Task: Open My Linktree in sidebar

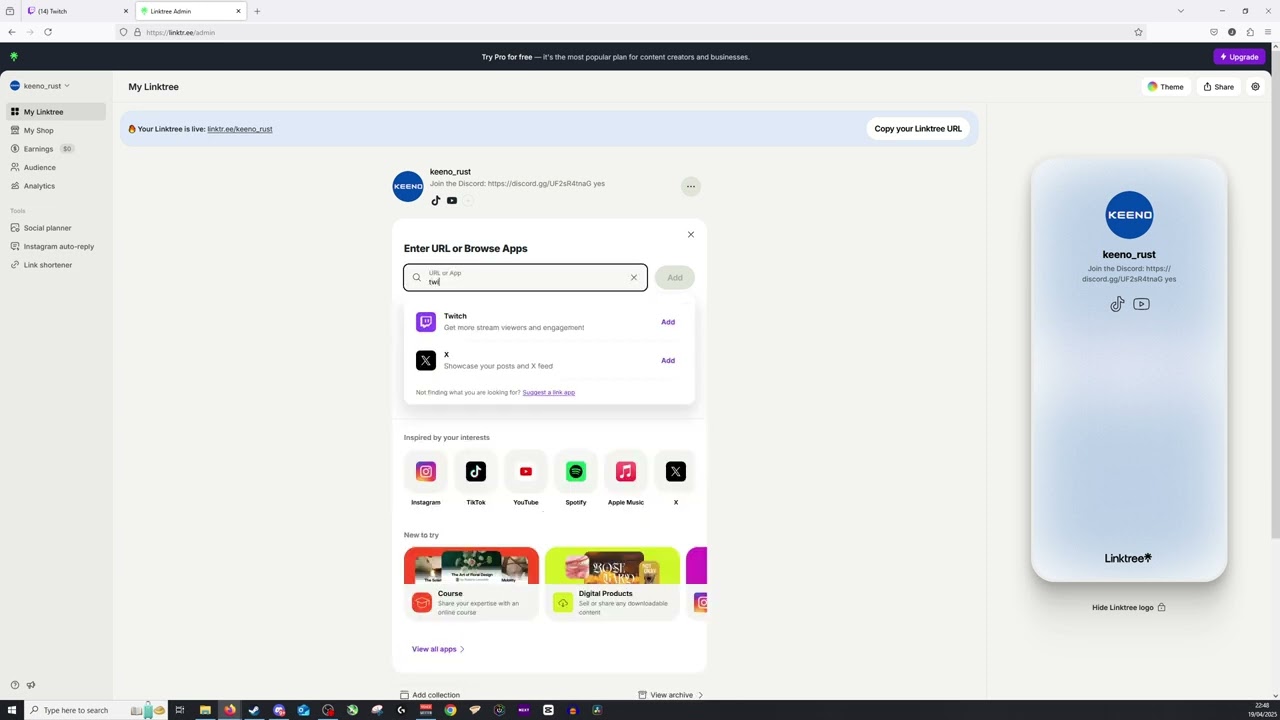Action: (x=55, y=112)
